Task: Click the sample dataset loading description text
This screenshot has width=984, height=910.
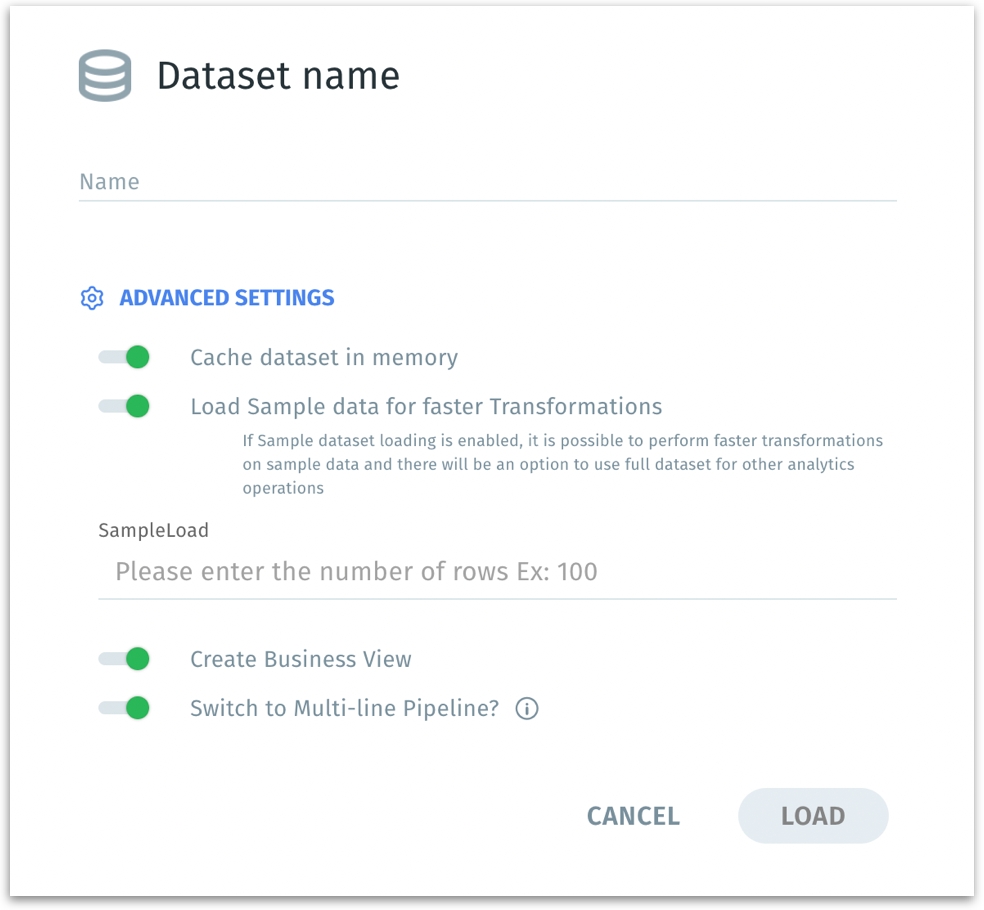Action: coord(562,464)
